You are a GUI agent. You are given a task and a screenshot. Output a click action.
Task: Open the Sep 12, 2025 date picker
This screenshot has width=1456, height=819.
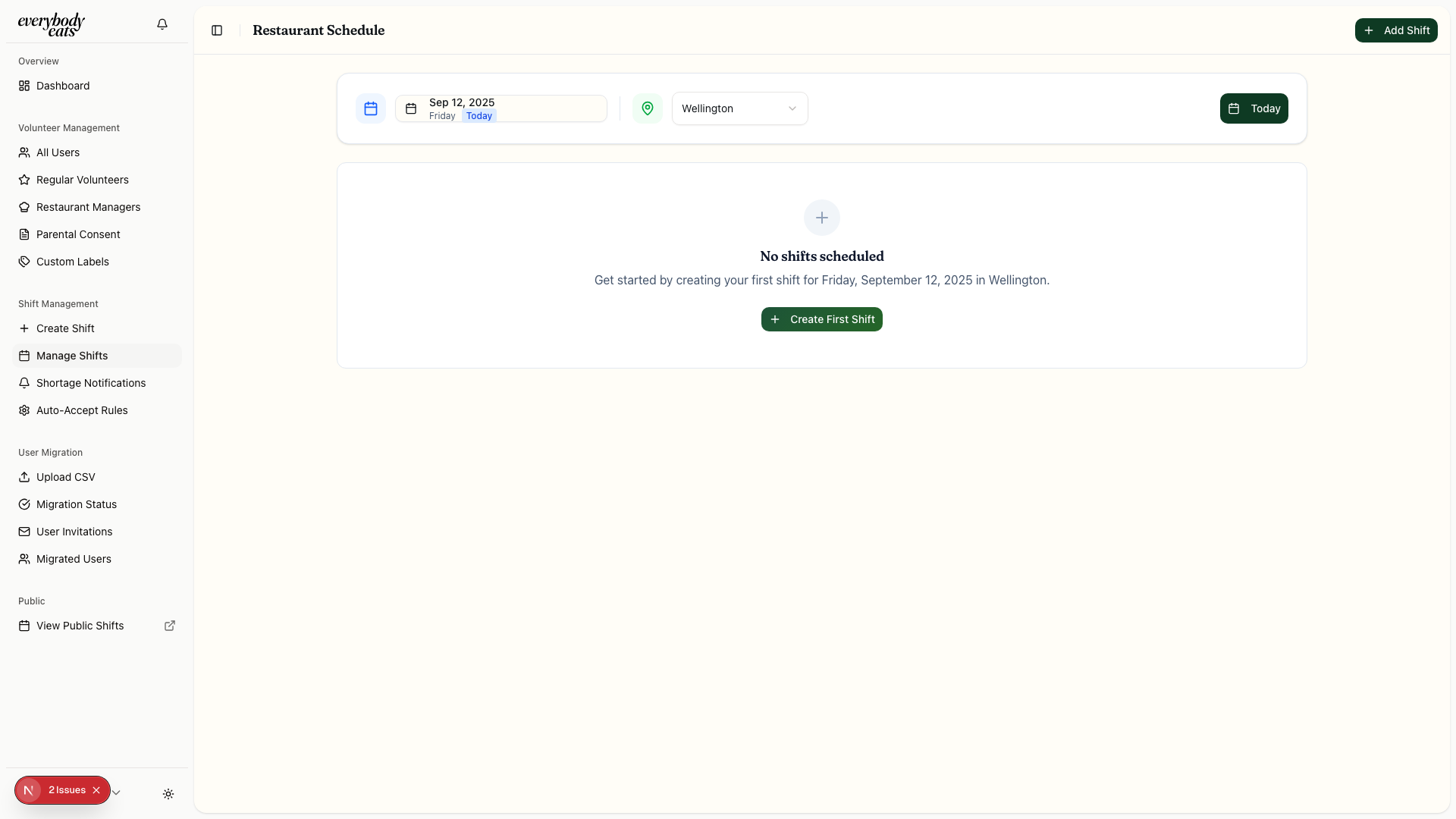(500, 108)
